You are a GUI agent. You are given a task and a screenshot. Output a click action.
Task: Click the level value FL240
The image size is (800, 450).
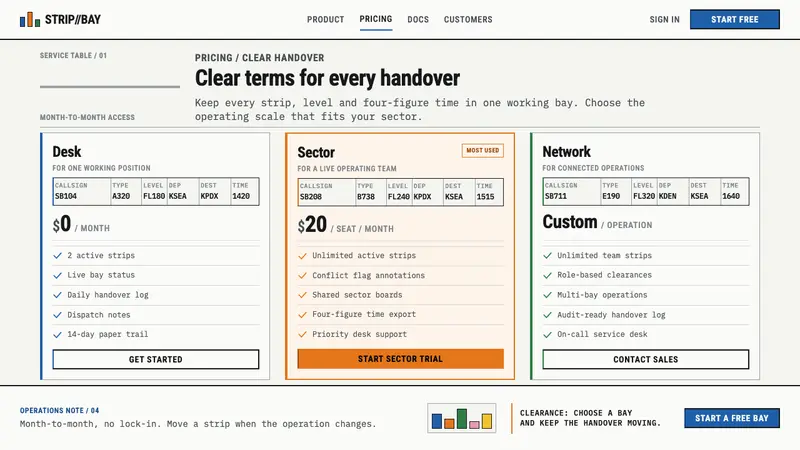(398, 196)
